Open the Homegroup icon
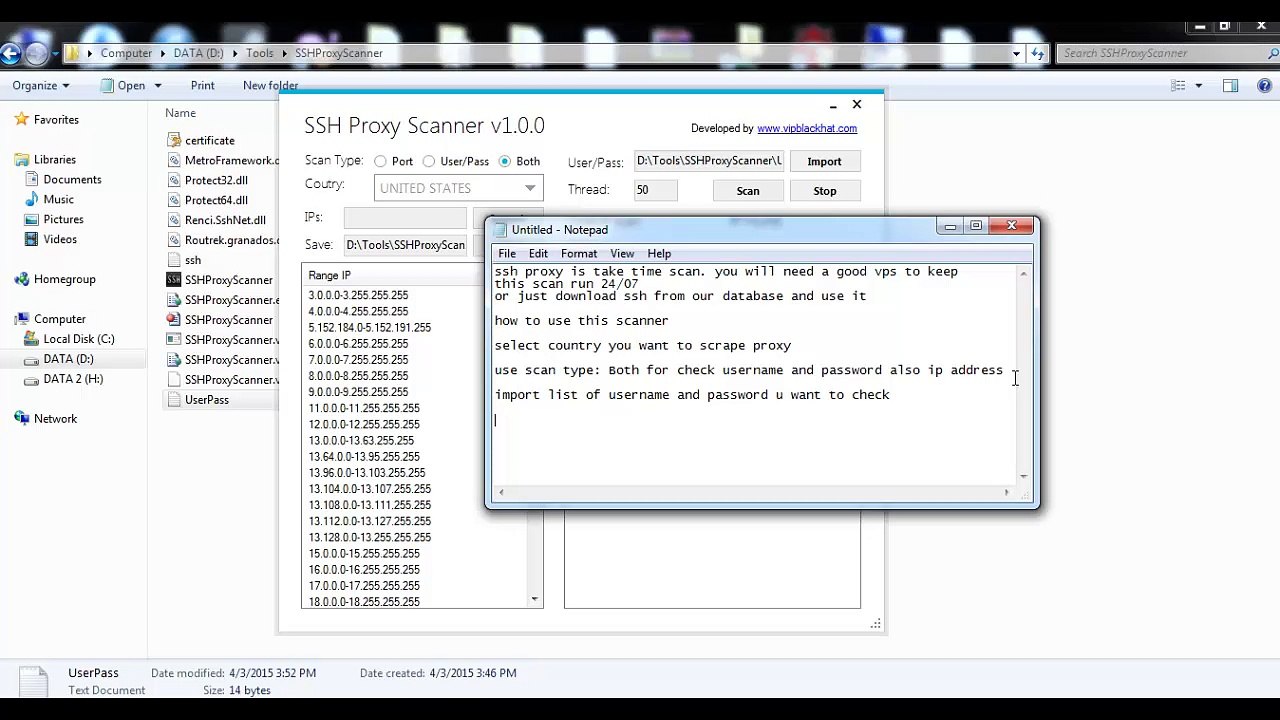The height and width of the screenshot is (720, 1280). [22, 280]
